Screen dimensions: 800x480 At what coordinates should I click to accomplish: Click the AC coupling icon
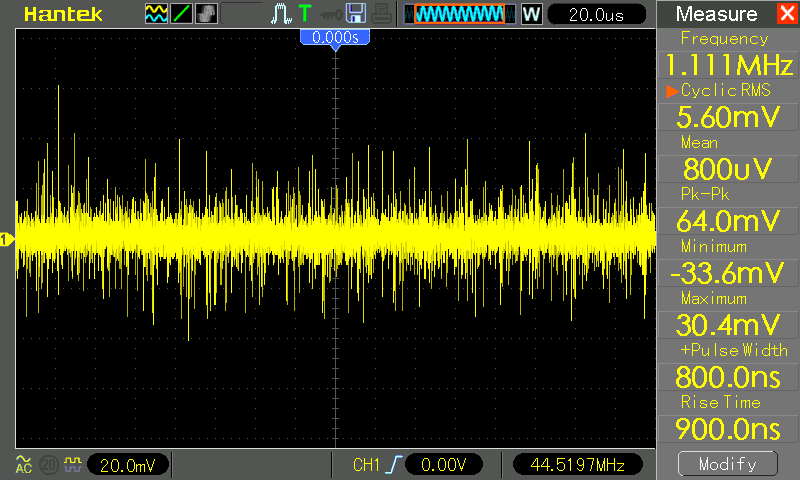[23, 464]
